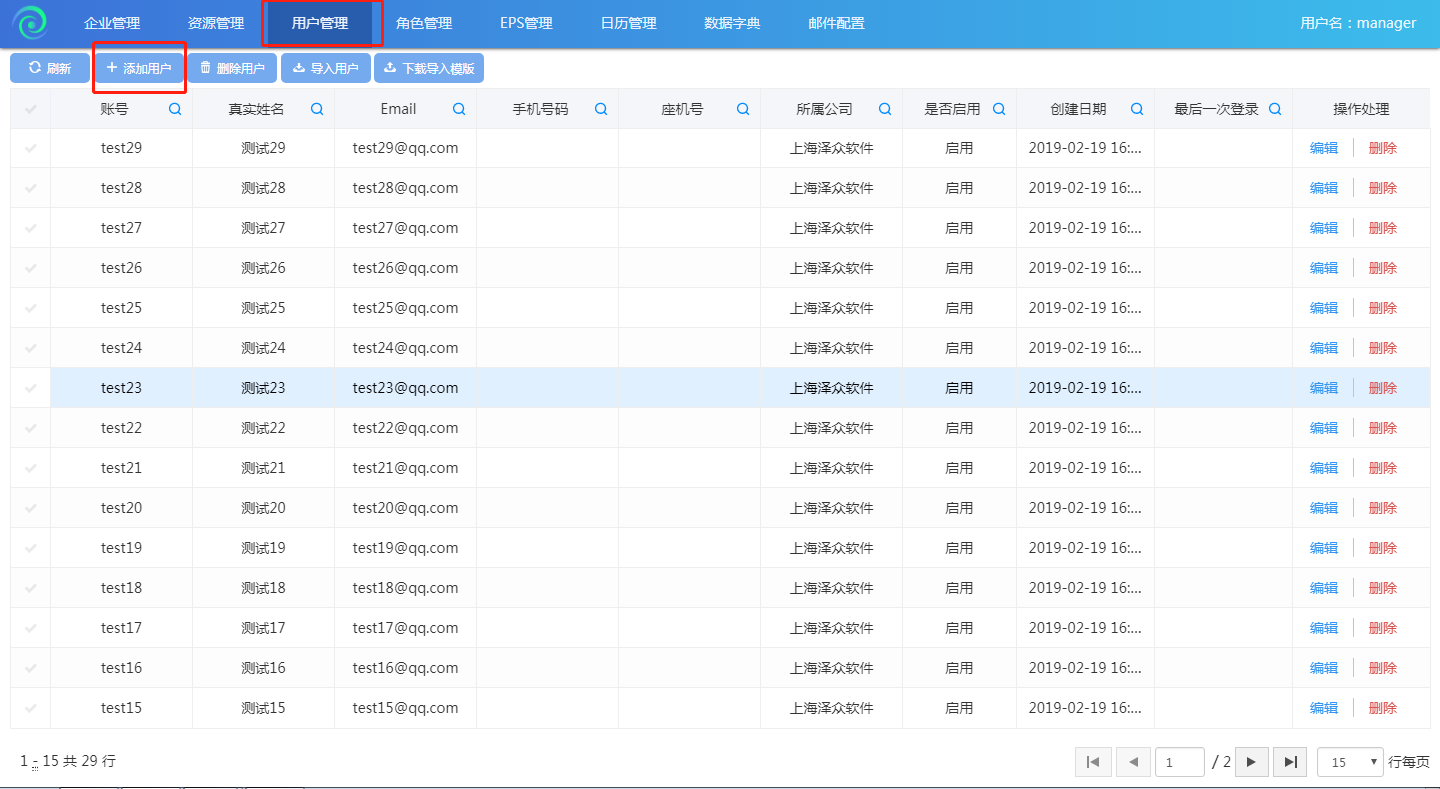Image resolution: width=1440 pixels, height=789 pixels.
Task: Select the checkbox for test29 row
Action: [x=31, y=148]
